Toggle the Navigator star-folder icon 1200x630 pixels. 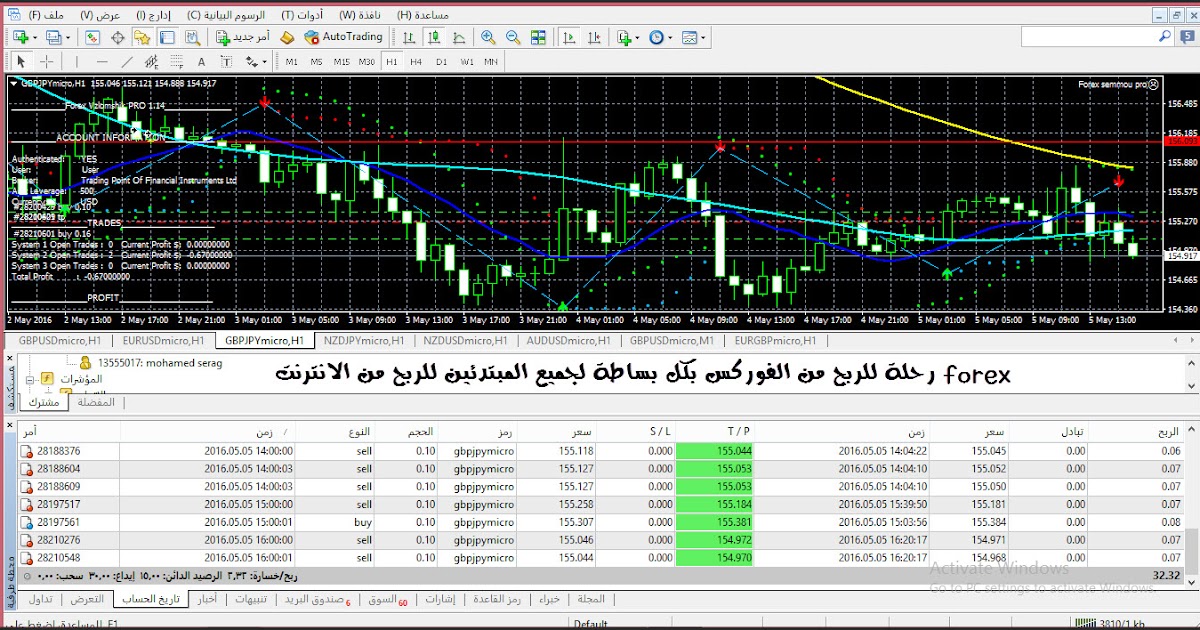tap(142, 37)
